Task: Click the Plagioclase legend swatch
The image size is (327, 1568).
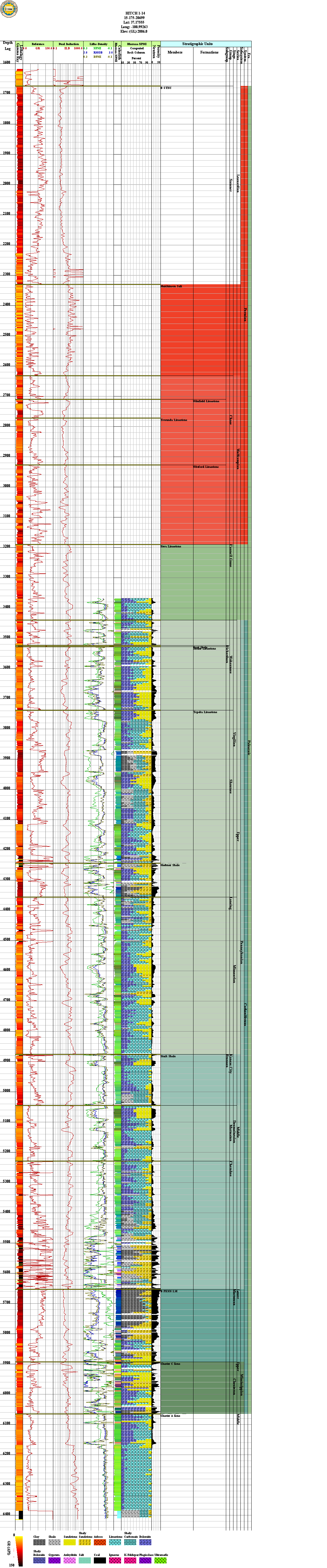Action: tap(146, 1560)
